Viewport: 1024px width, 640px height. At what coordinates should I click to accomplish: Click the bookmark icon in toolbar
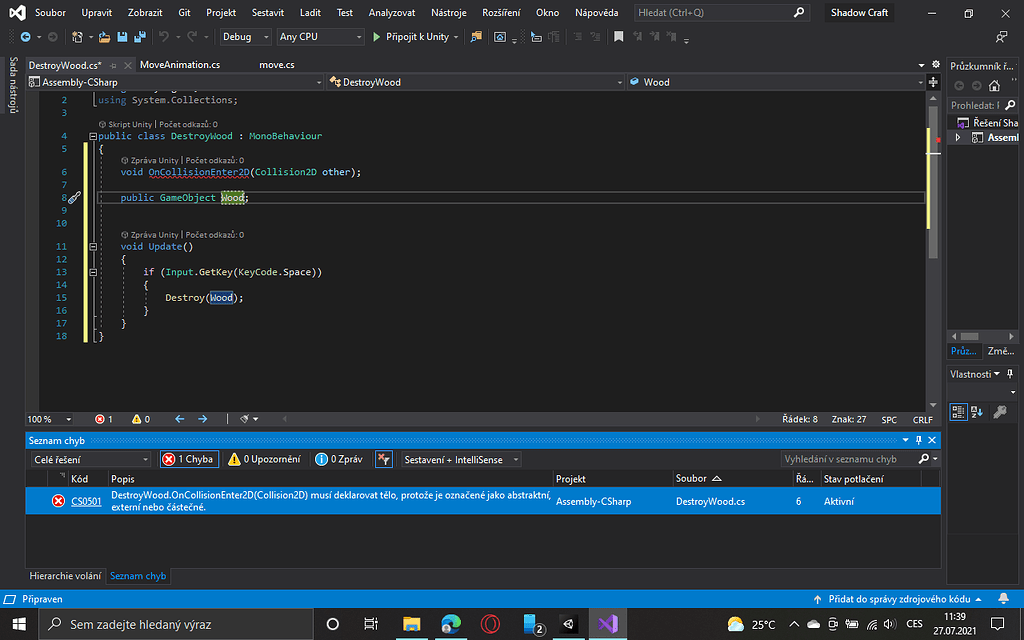[619, 37]
